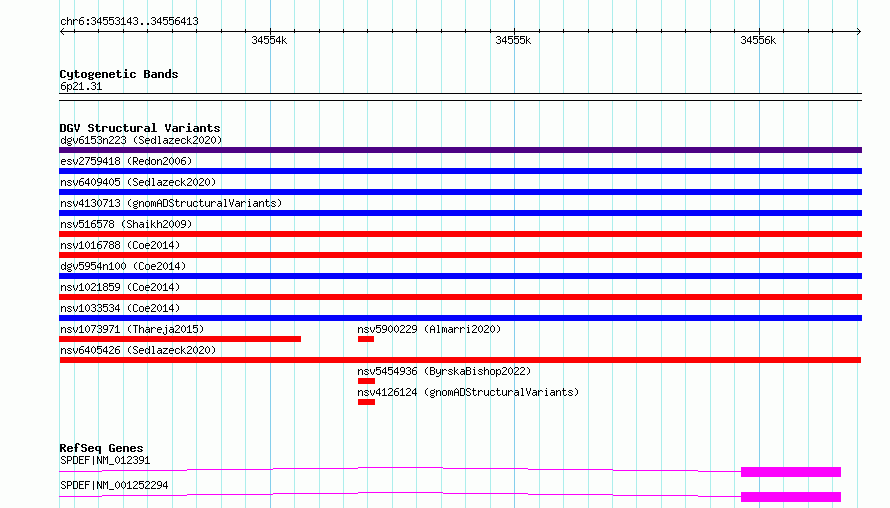
Task: Open variant esv2759418 (Redon2006) label
Action: (126, 161)
